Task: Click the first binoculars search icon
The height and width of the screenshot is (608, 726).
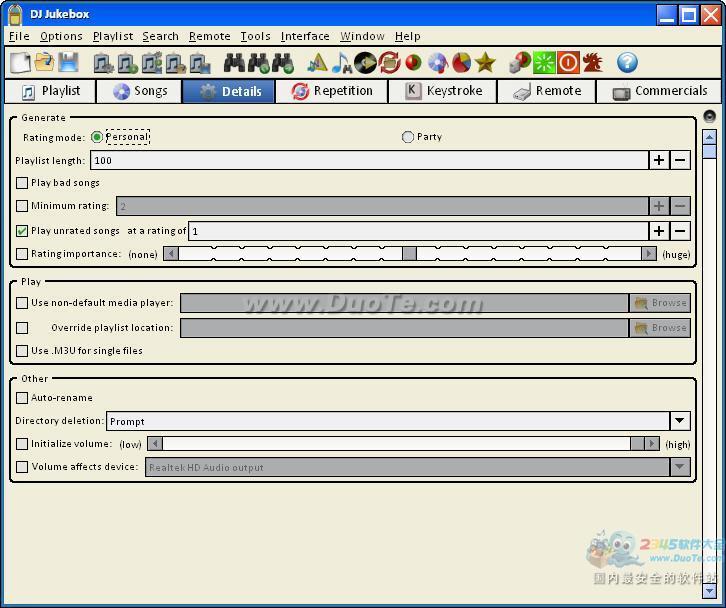Action: tap(234, 63)
